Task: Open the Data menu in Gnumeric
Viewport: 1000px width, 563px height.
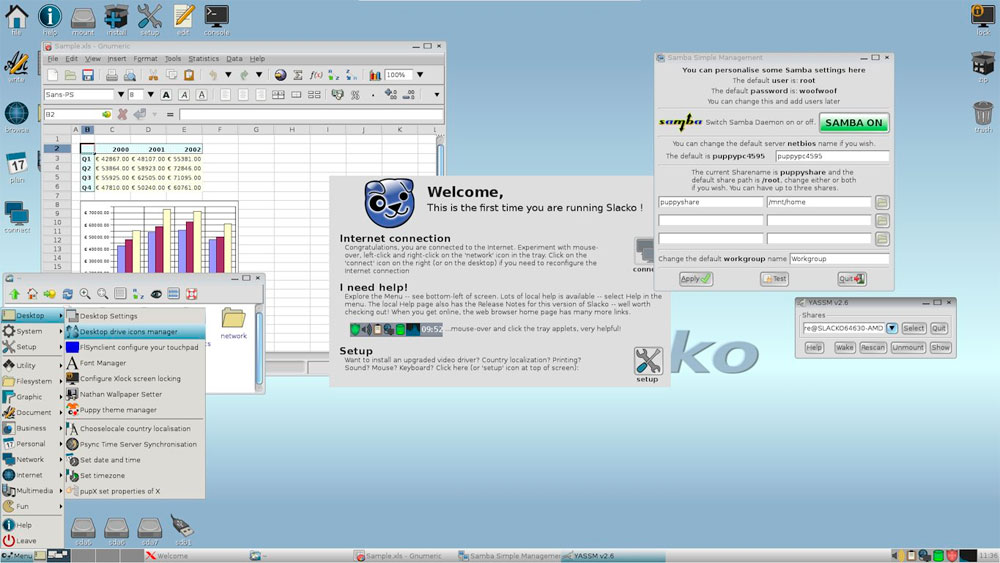Action: click(234, 59)
